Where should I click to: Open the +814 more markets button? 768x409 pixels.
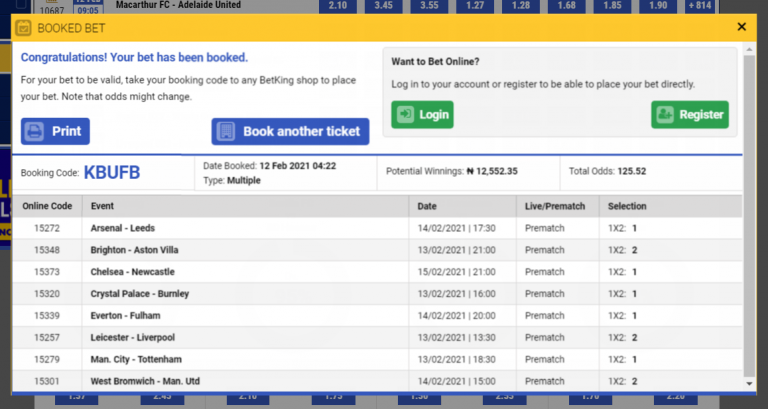[700, 5]
